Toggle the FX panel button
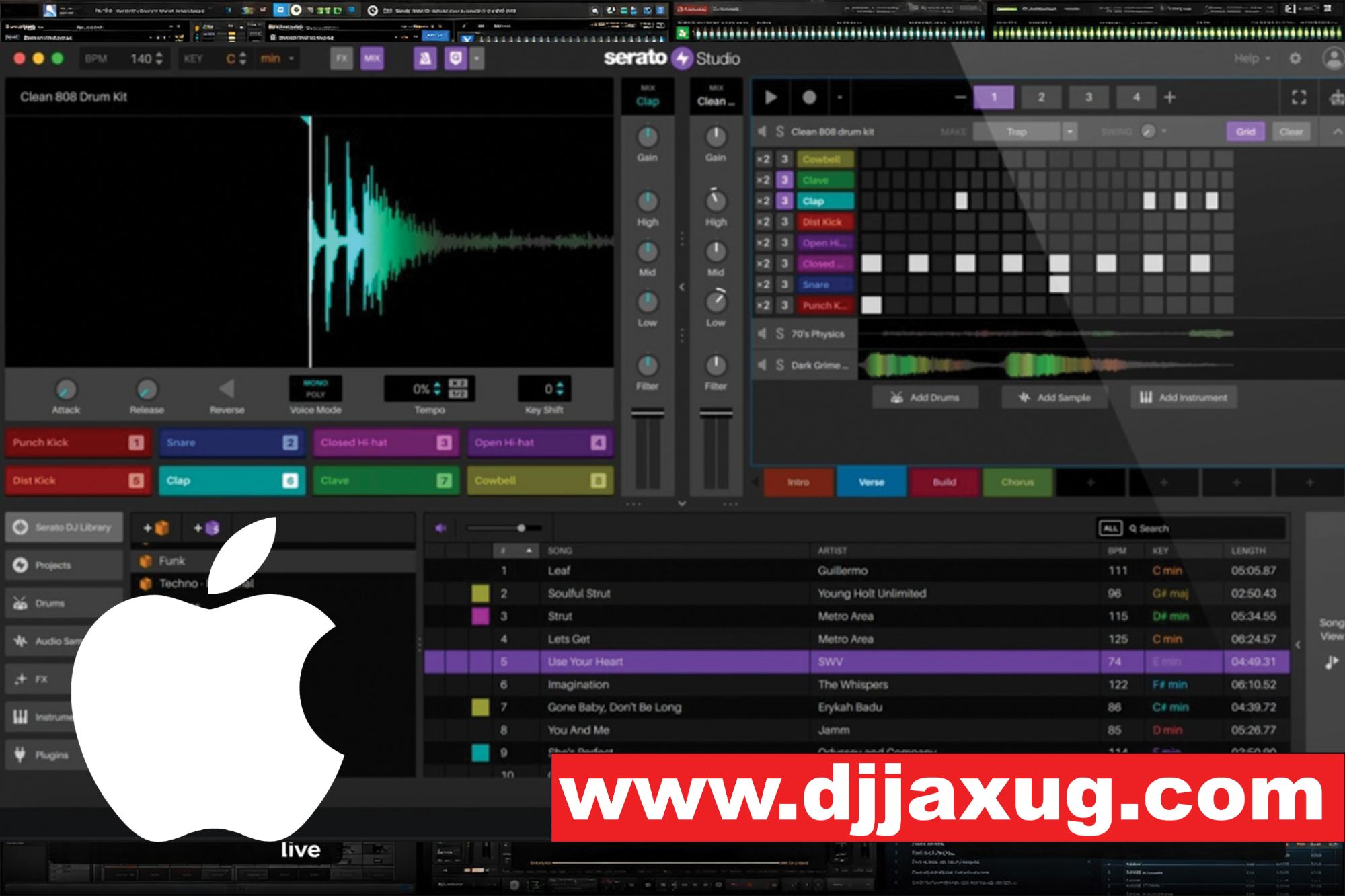Screen dimensions: 1345x896 342,58
